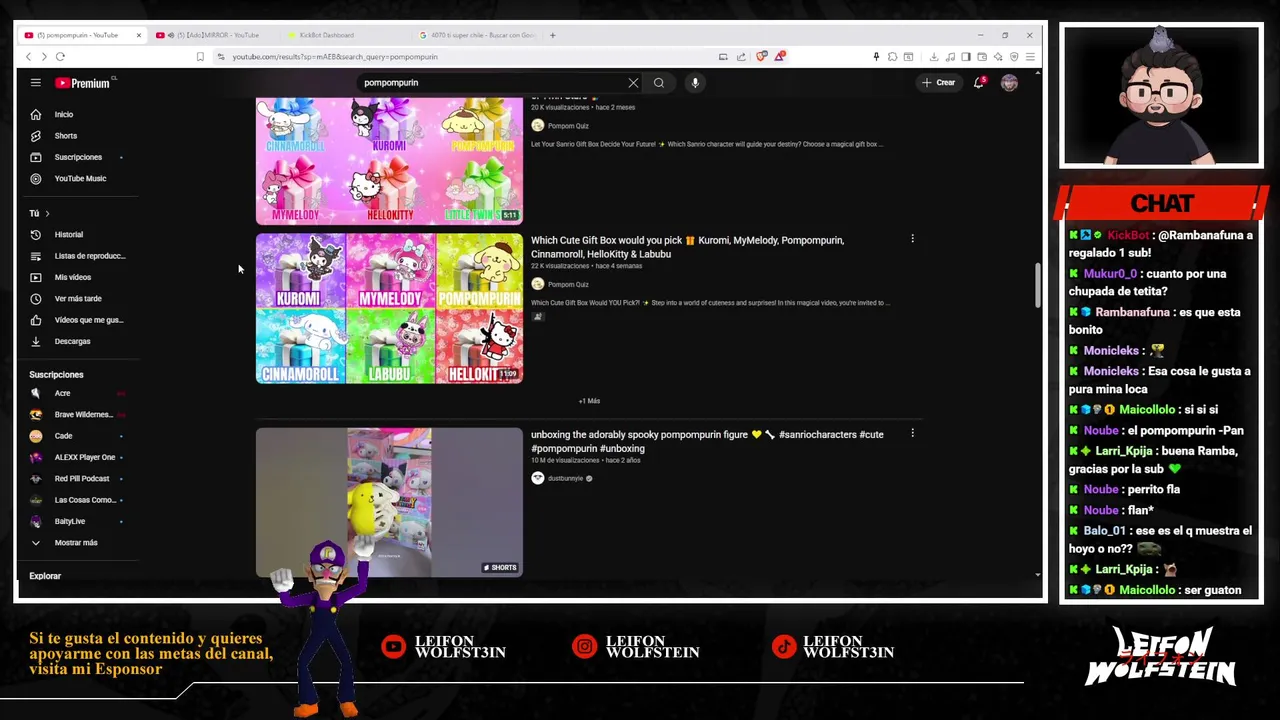Open options menu for unboxing pompompurin video
The height and width of the screenshot is (720, 1280).
click(912, 433)
